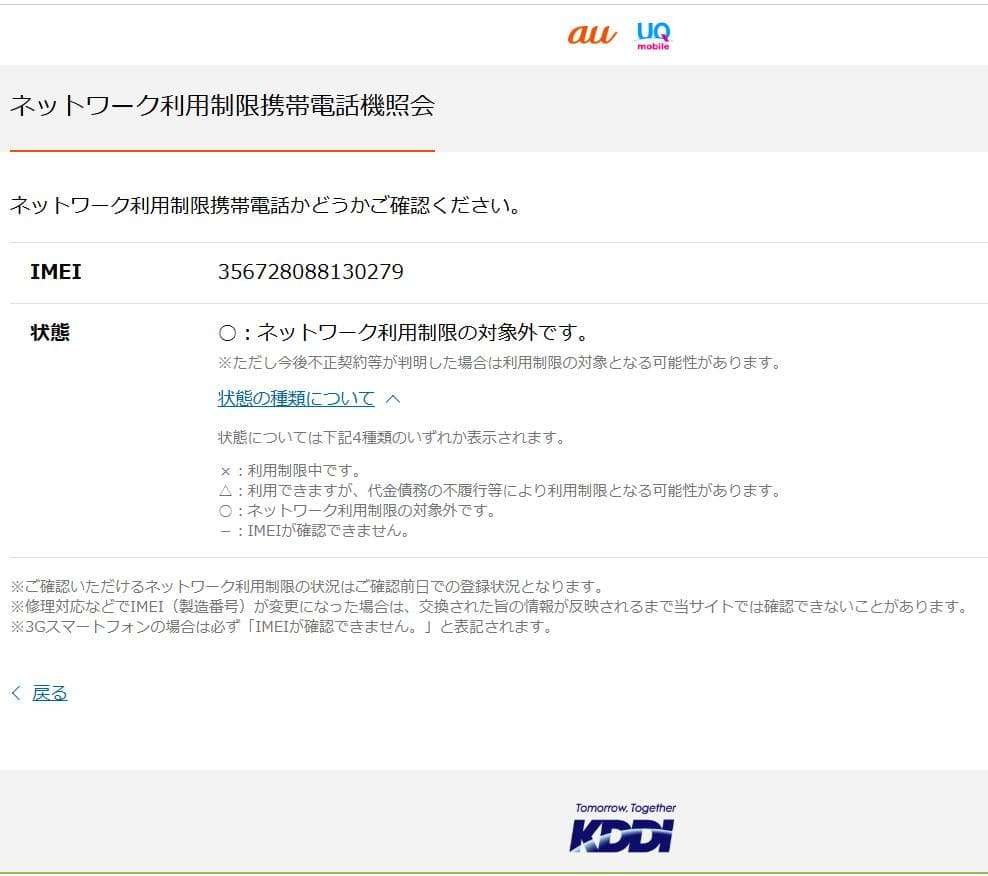
Task: Click the green bar at the page bottom
Action: [x=494, y=872]
